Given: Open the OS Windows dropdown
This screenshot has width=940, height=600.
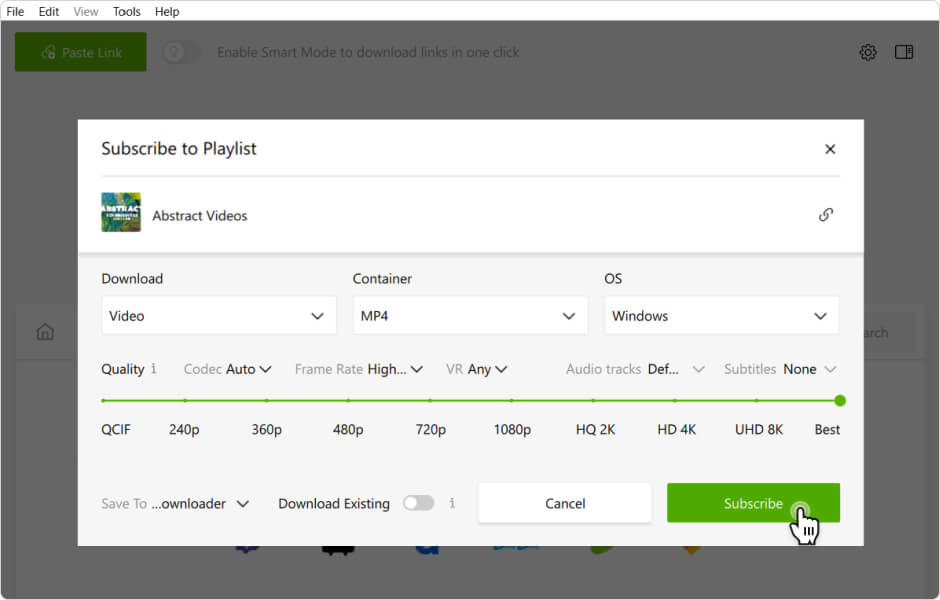Looking at the screenshot, I should point(721,316).
